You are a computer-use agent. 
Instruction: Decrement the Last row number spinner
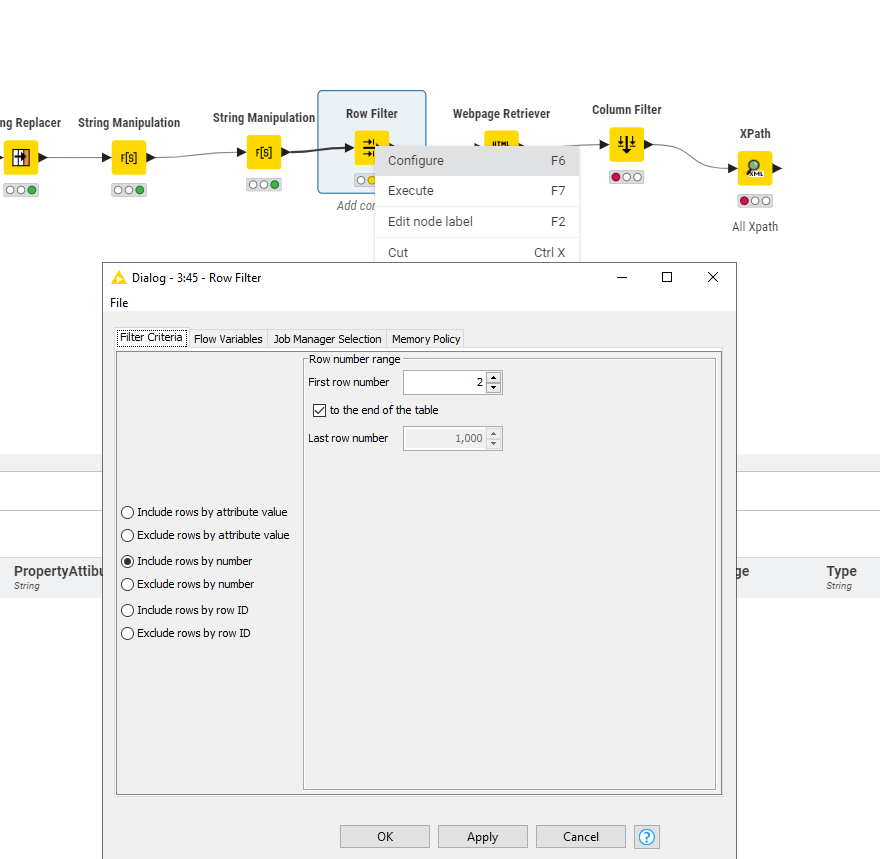point(493,443)
